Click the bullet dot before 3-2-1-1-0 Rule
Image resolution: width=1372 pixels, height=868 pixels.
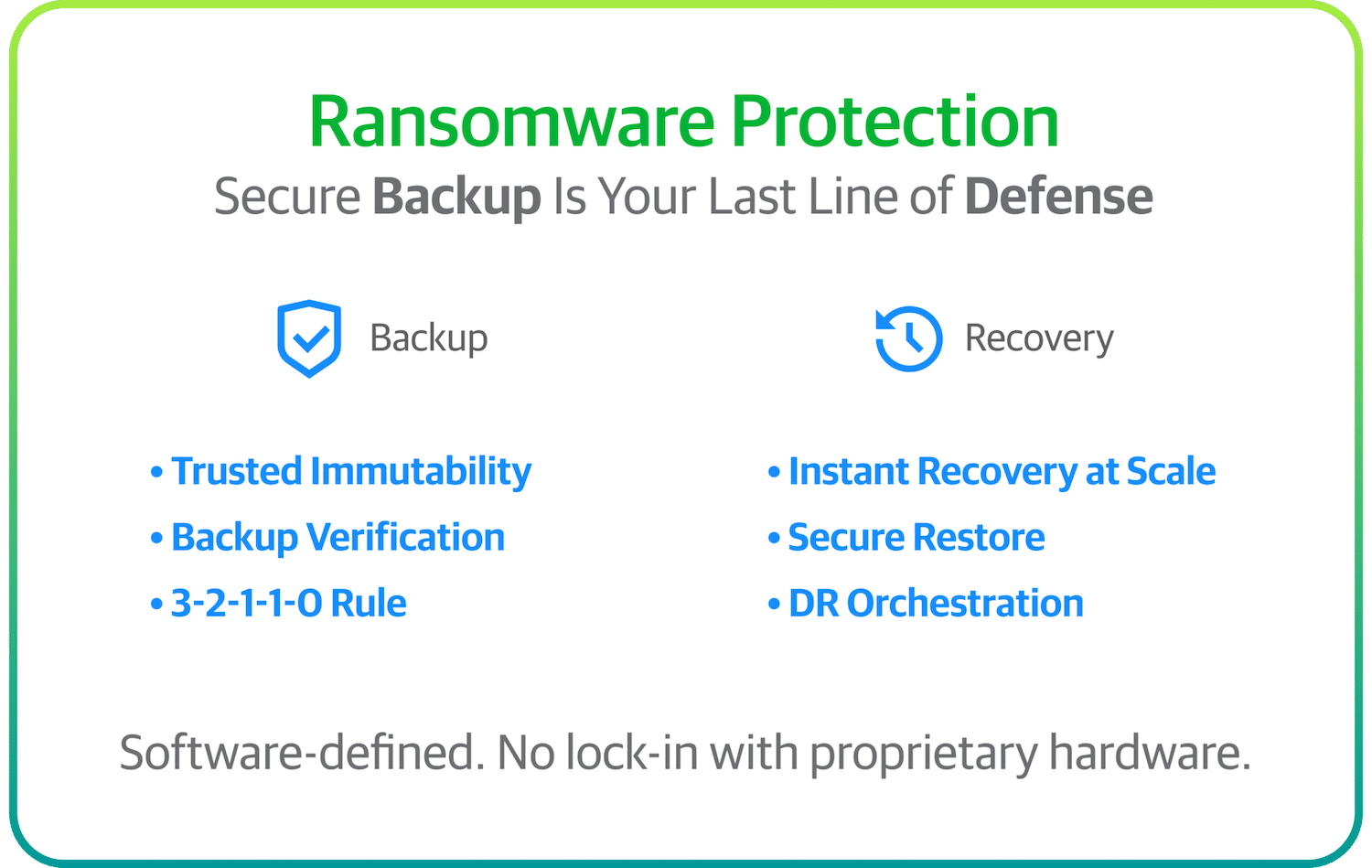157,605
